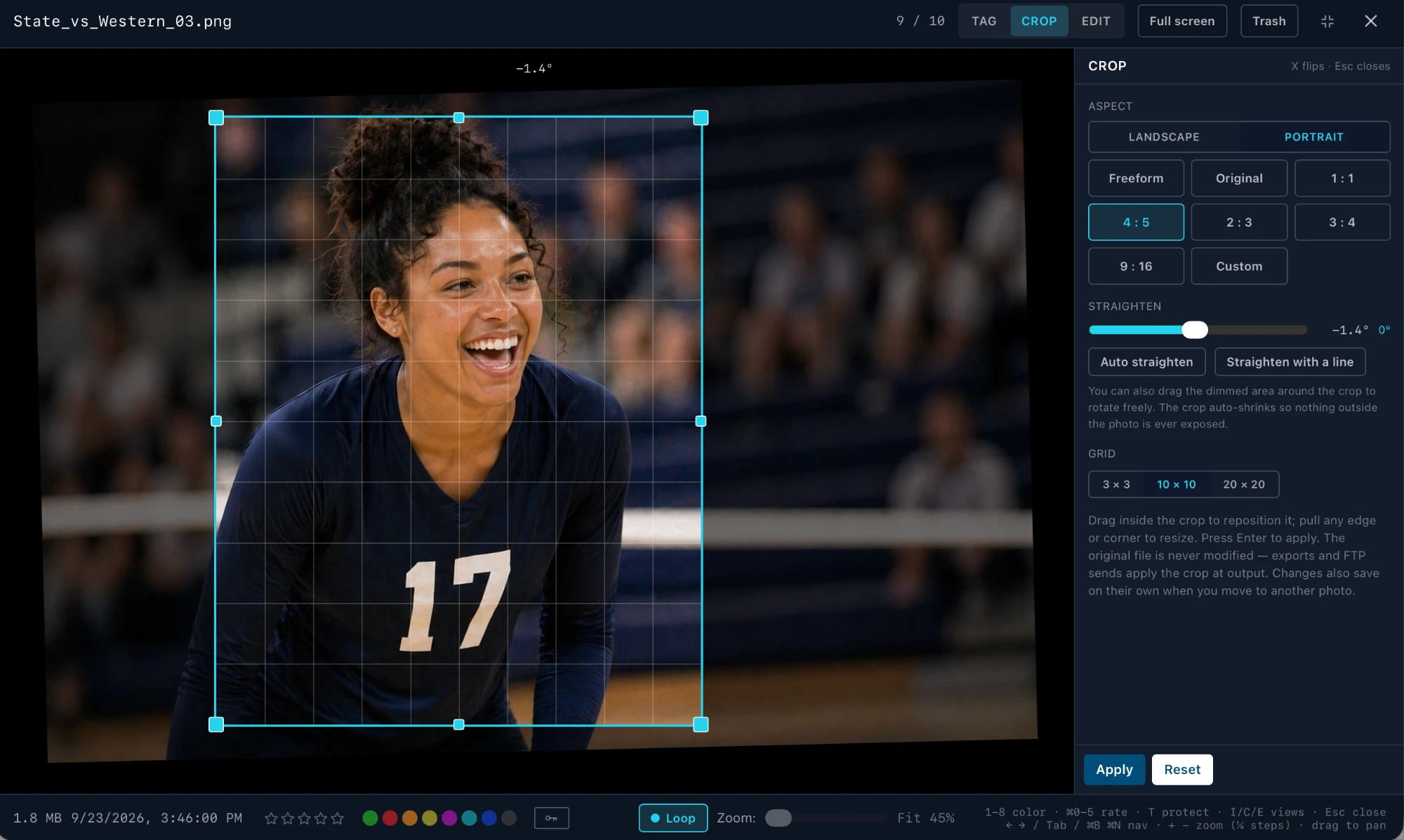The height and width of the screenshot is (840, 1404).
Task: Apply the crop
Action: click(x=1114, y=769)
